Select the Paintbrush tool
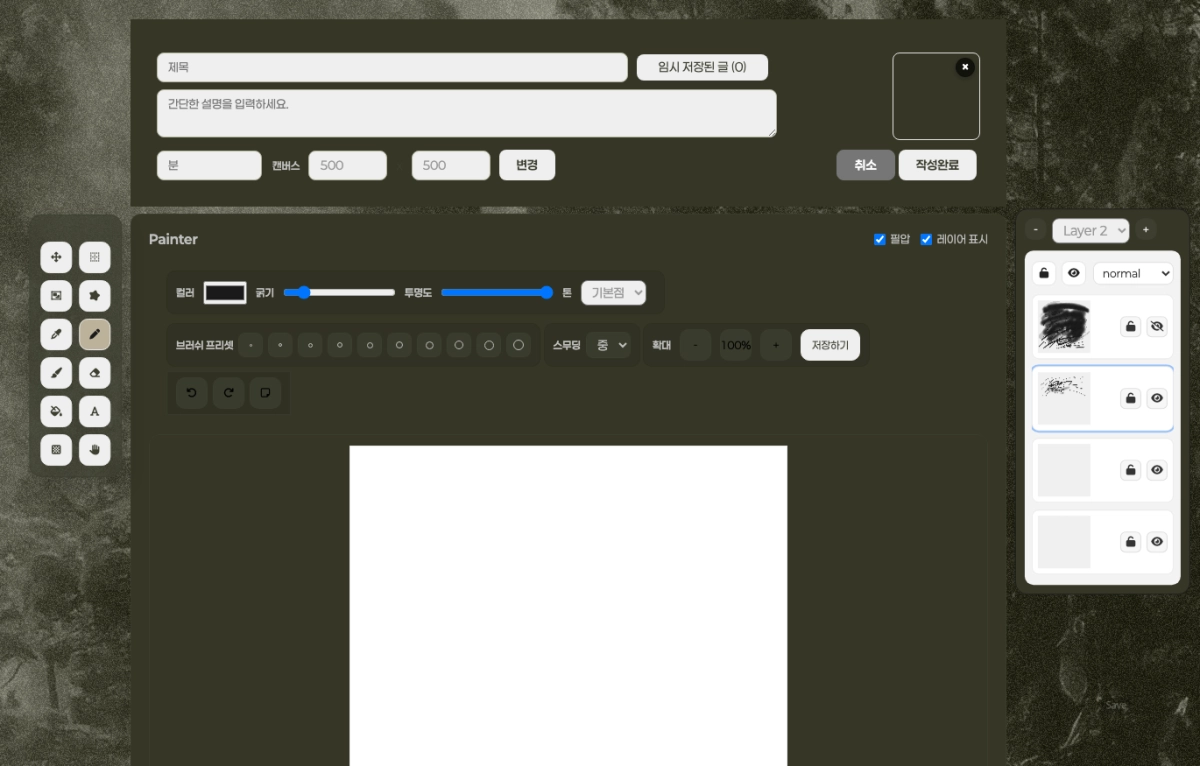The width and height of the screenshot is (1200, 766). tap(56, 373)
